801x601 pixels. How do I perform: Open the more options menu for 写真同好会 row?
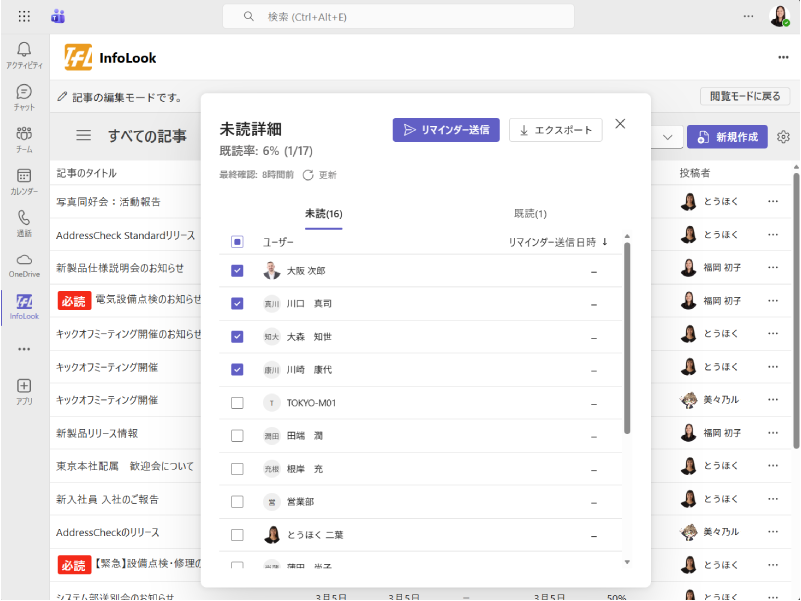[772, 202]
